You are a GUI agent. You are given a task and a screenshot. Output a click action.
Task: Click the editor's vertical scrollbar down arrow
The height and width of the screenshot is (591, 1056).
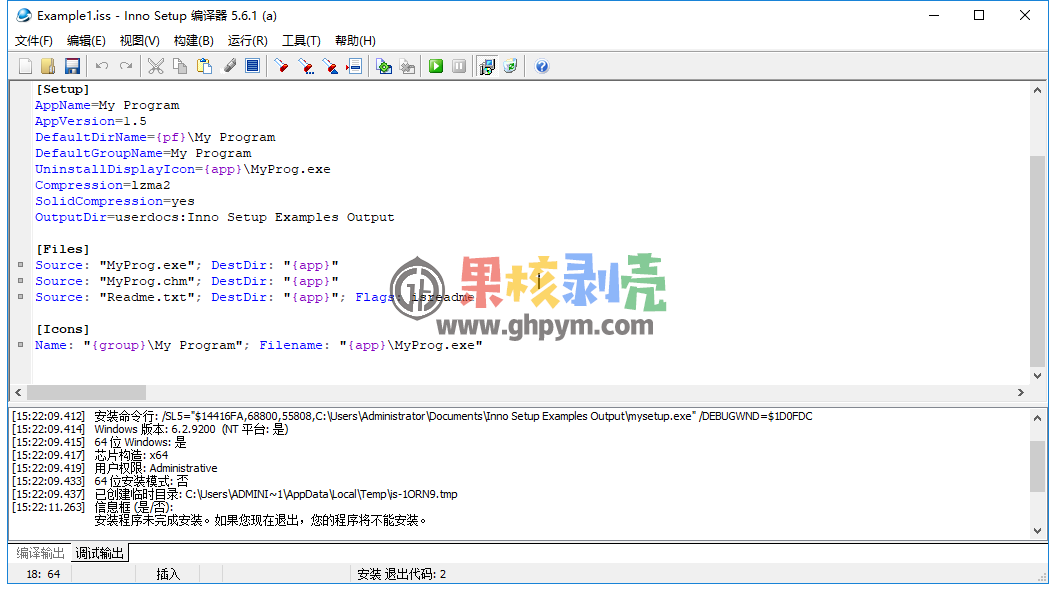click(1037, 376)
